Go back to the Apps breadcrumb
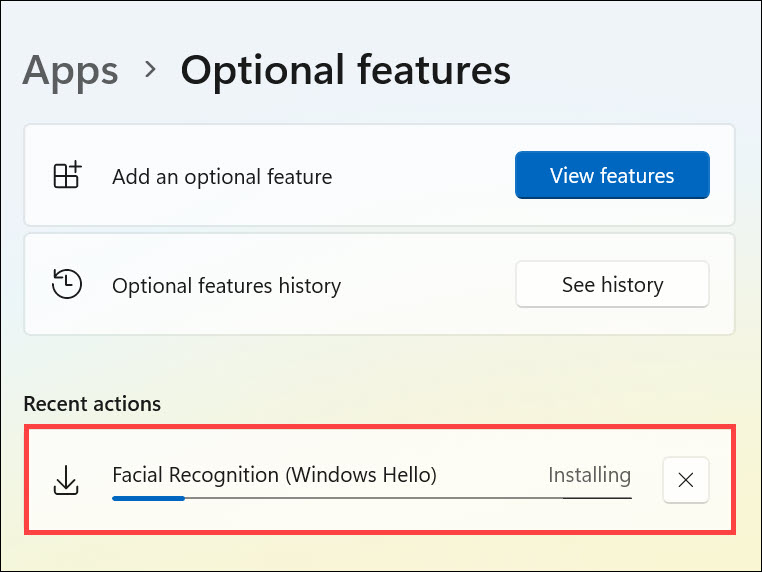 pos(70,70)
